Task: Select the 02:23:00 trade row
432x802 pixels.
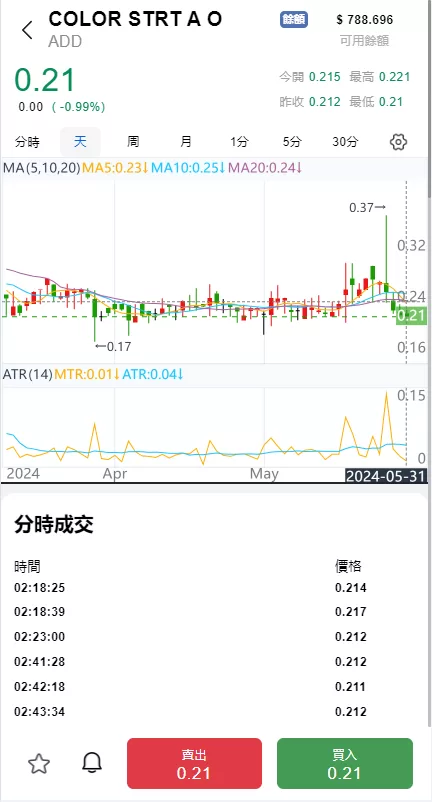Action: coord(213,637)
